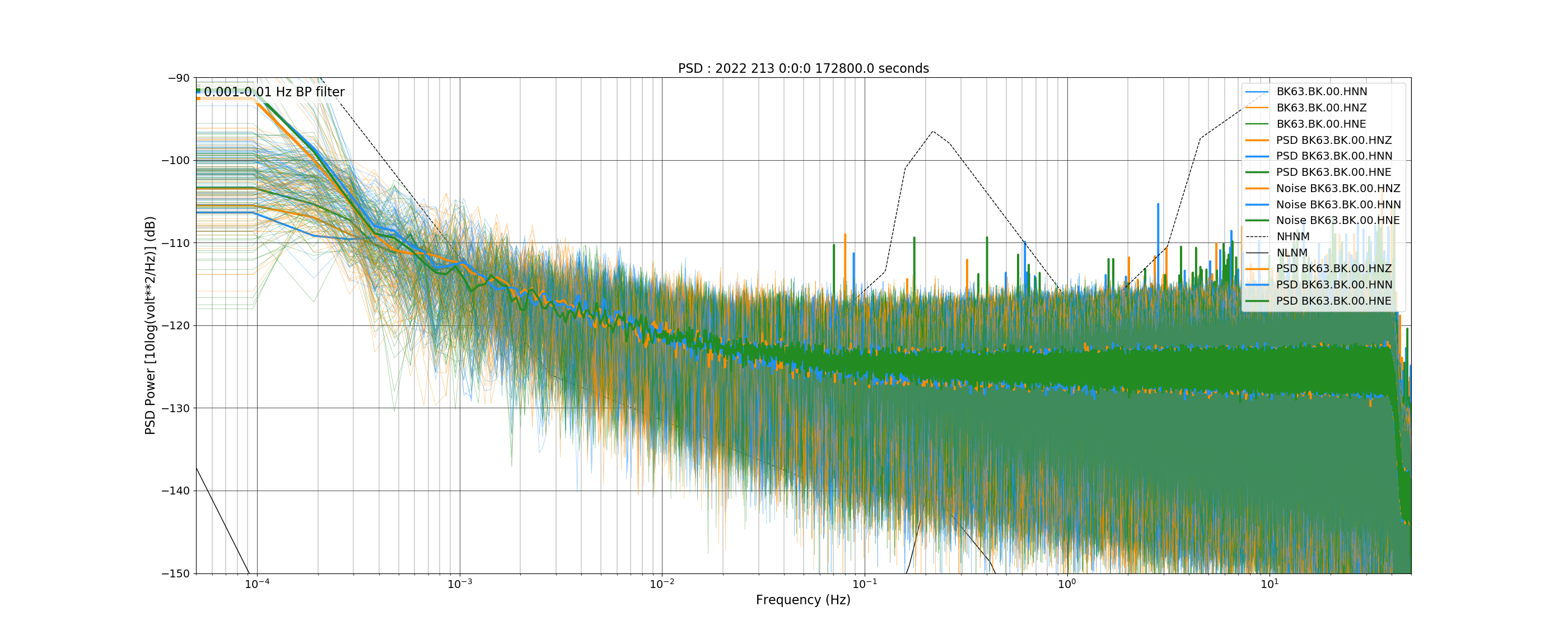Click the NHNM legend text

coord(1293,237)
